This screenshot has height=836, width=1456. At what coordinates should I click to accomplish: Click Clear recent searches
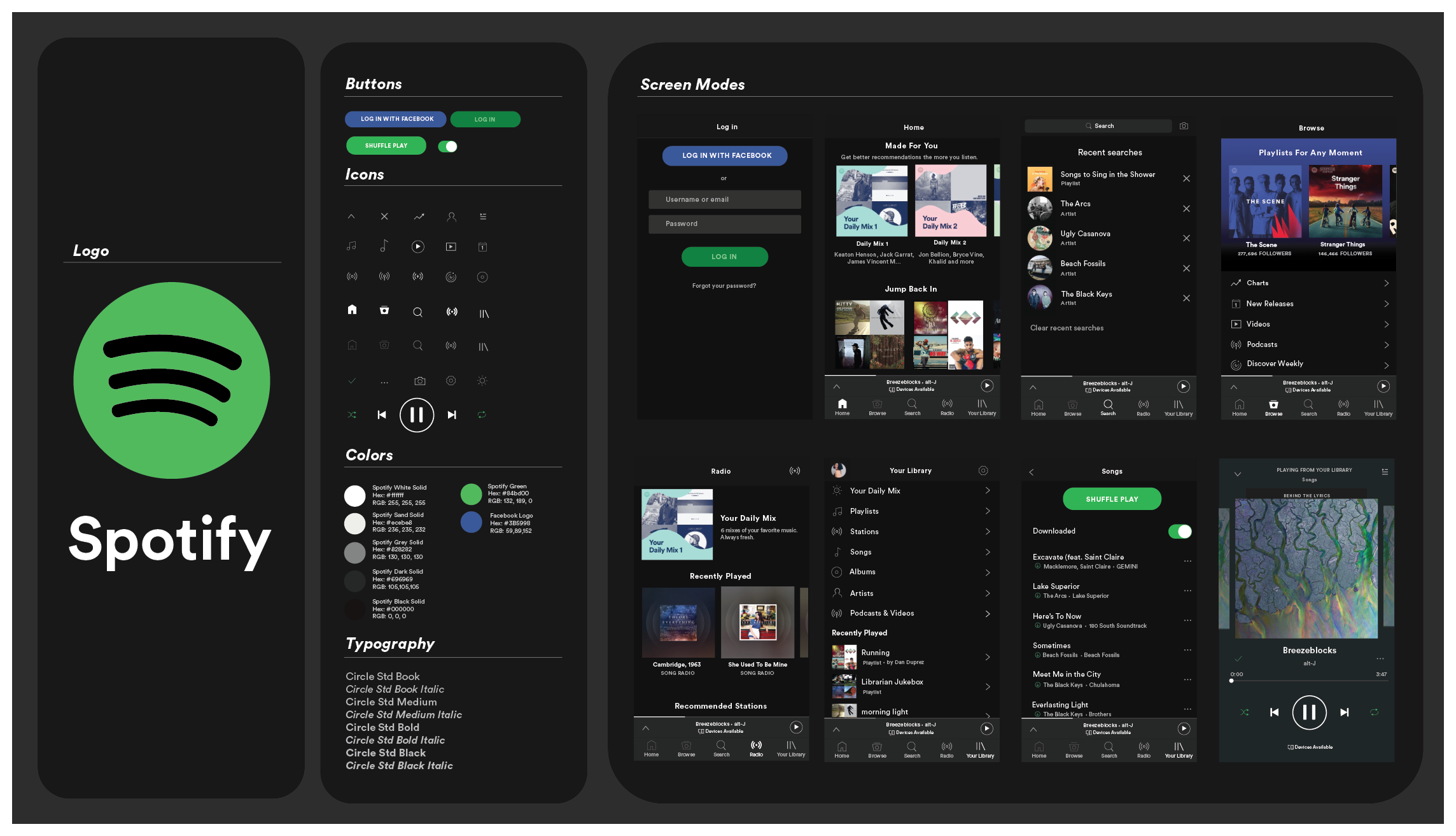[x=1067, y=329]
